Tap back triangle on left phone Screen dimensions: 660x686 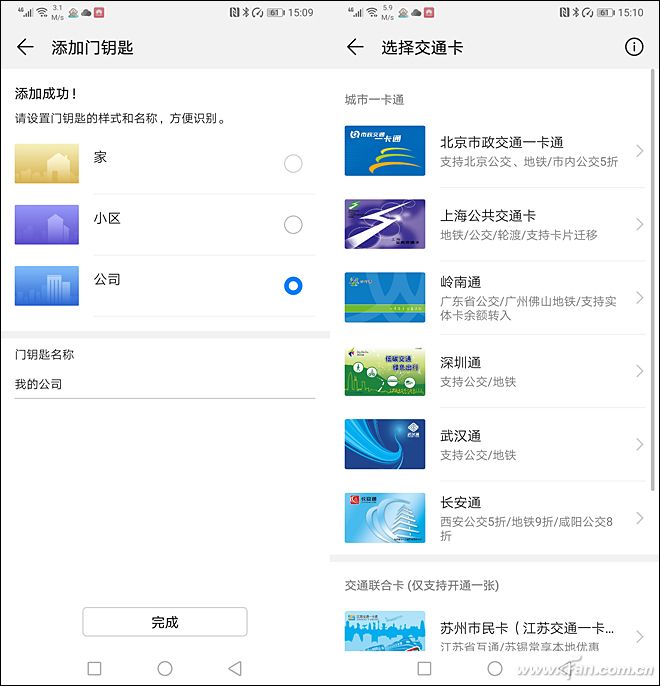tap(235, 668)
